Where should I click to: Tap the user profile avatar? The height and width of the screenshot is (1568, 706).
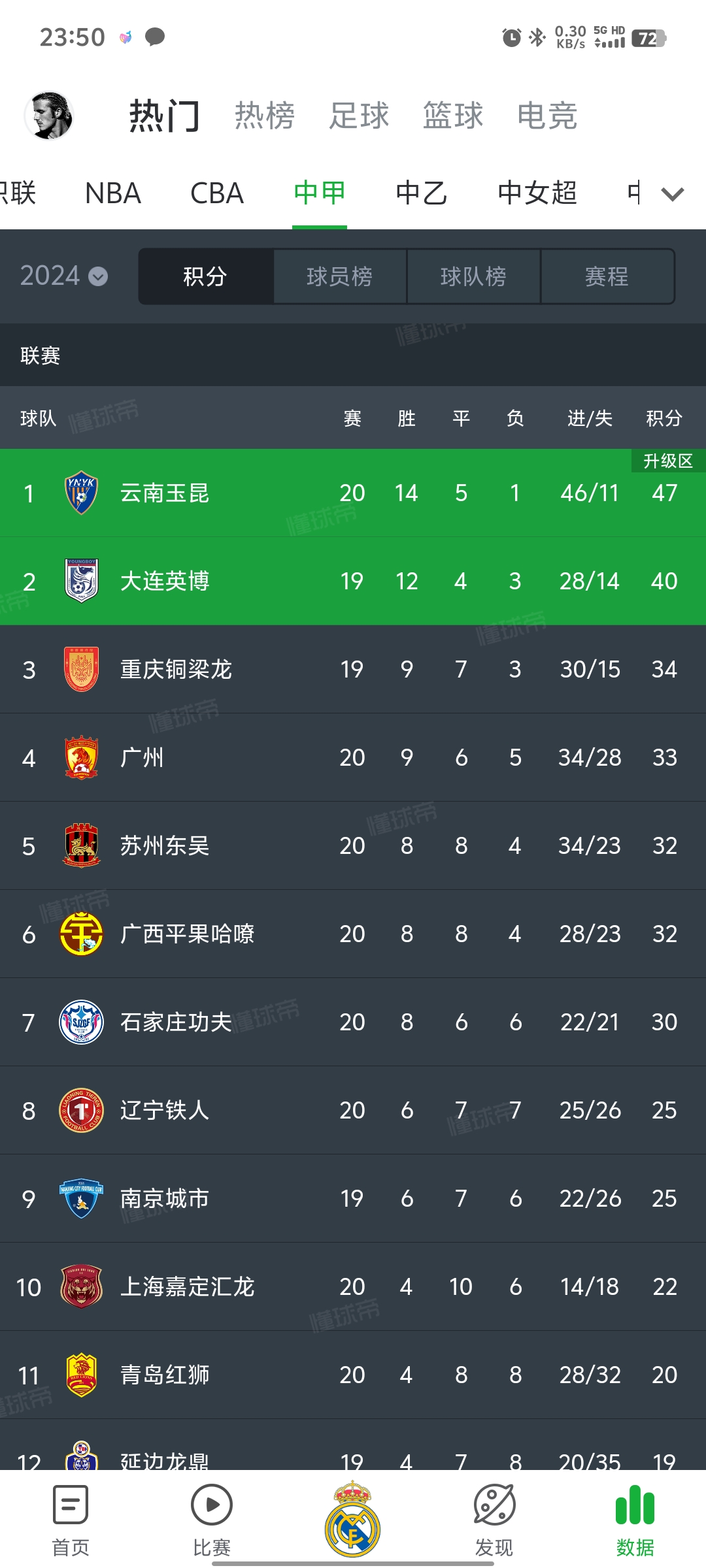pyautogui.click(x=49, y=116)
